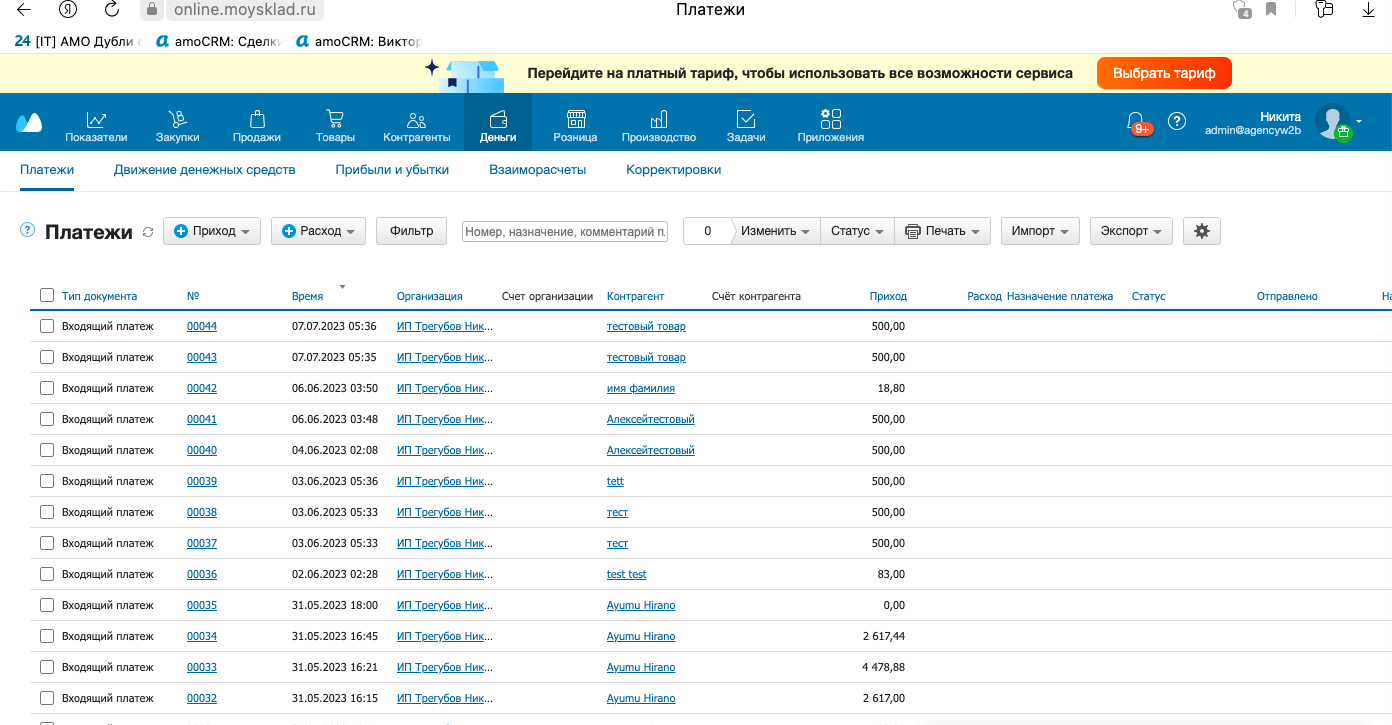Screen dimensions: 1392x725
Task: Check the row checkbox for payment 00039
Action: [47, 481]
